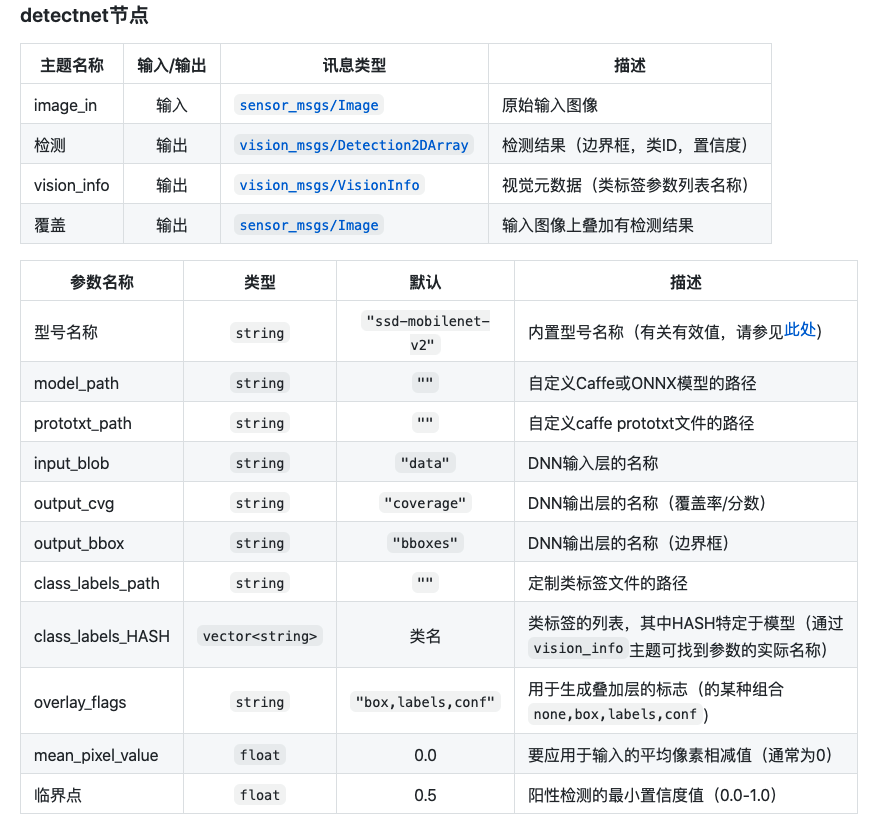Click the 输入/输出 column header
Image resolution: width=875 pixels, height=823 pixels.
click(172, 65)
